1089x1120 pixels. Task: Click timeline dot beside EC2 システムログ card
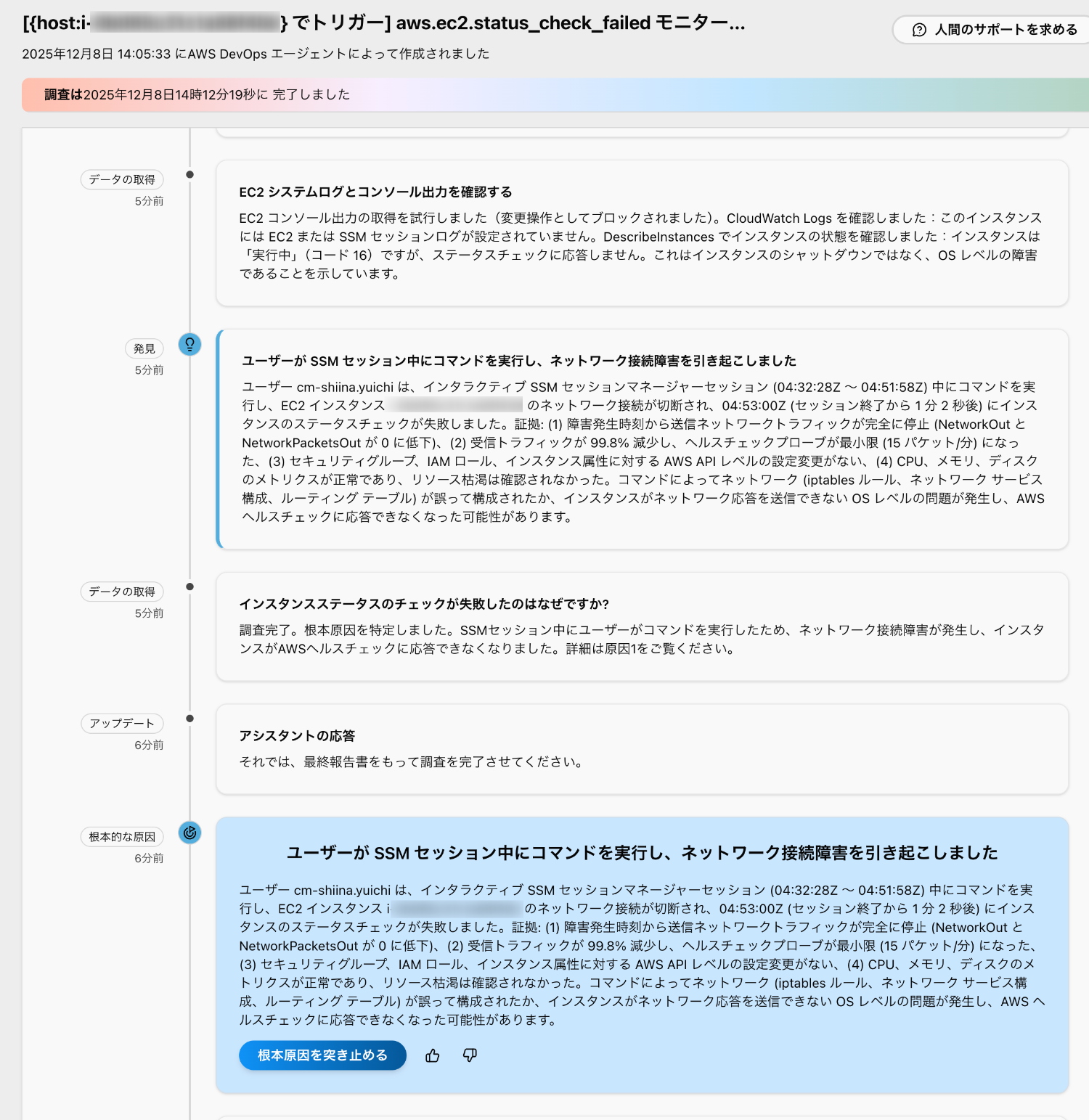pyautogui.click(x=190, y=174)
